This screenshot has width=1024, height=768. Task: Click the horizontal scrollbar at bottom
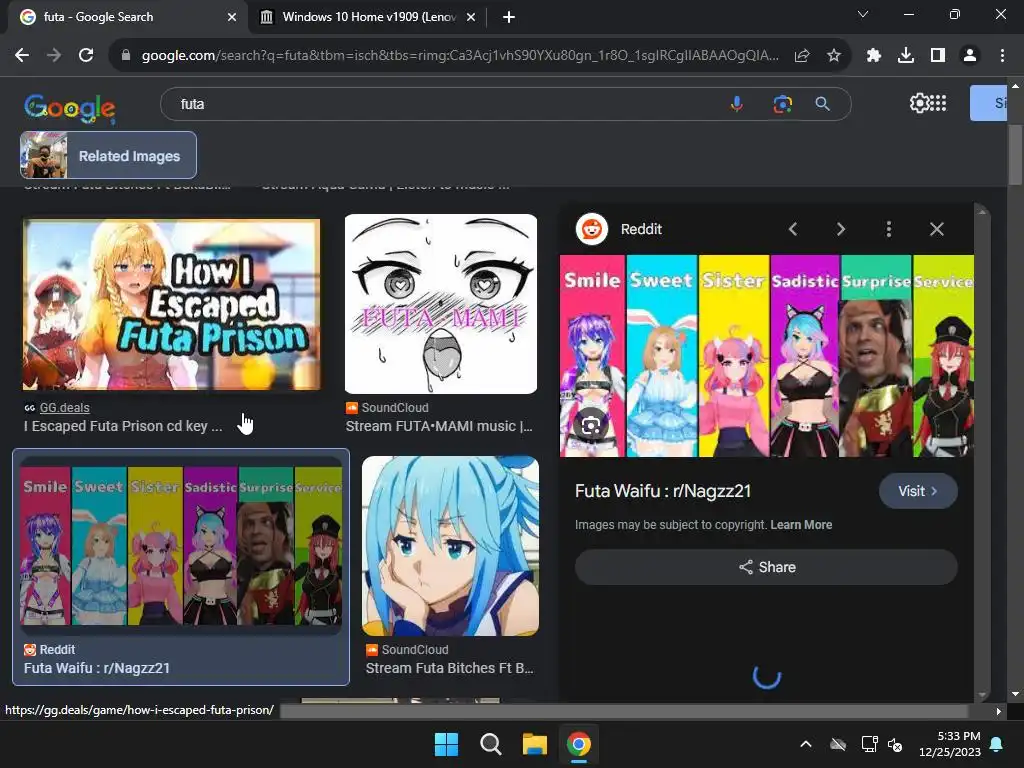click(x=624, y=711)
